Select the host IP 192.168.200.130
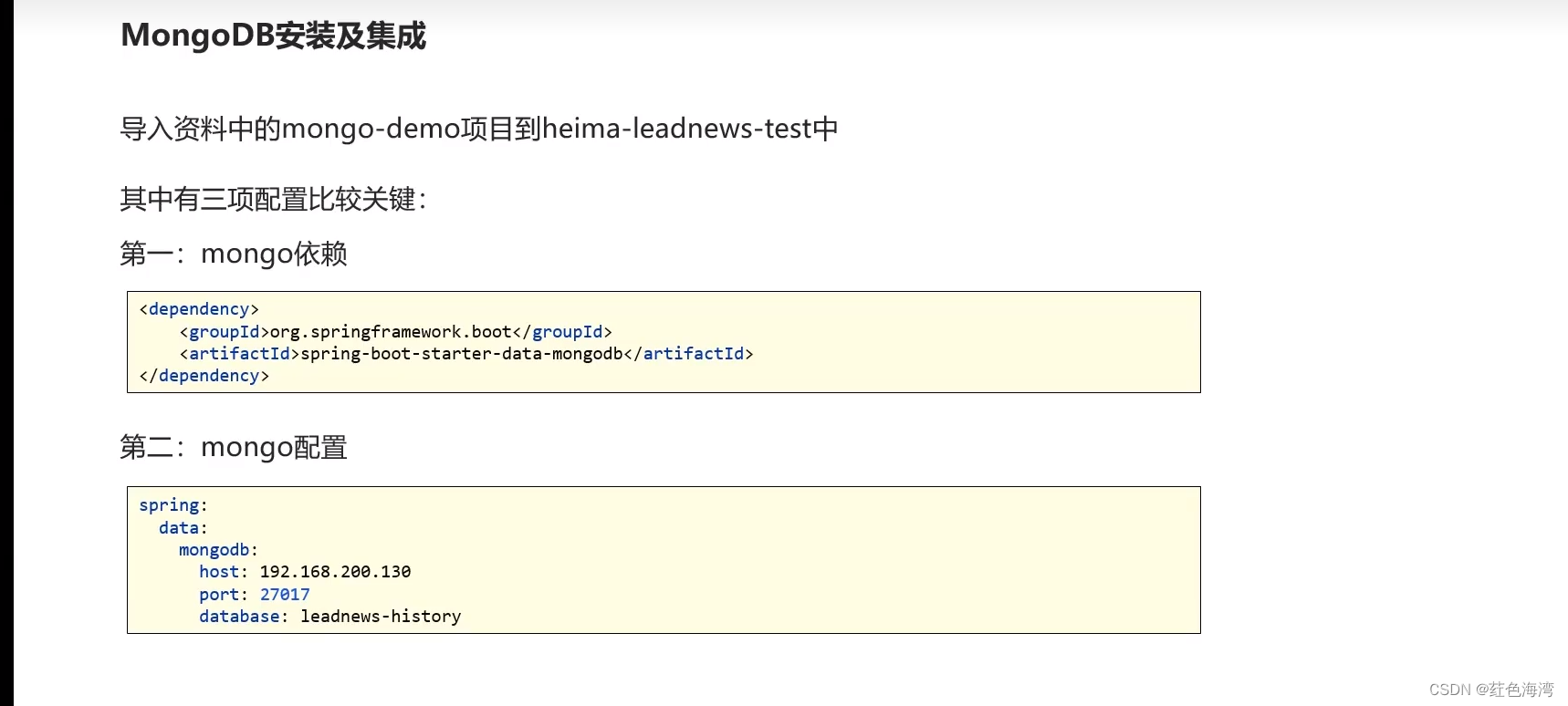 [335, 572]
